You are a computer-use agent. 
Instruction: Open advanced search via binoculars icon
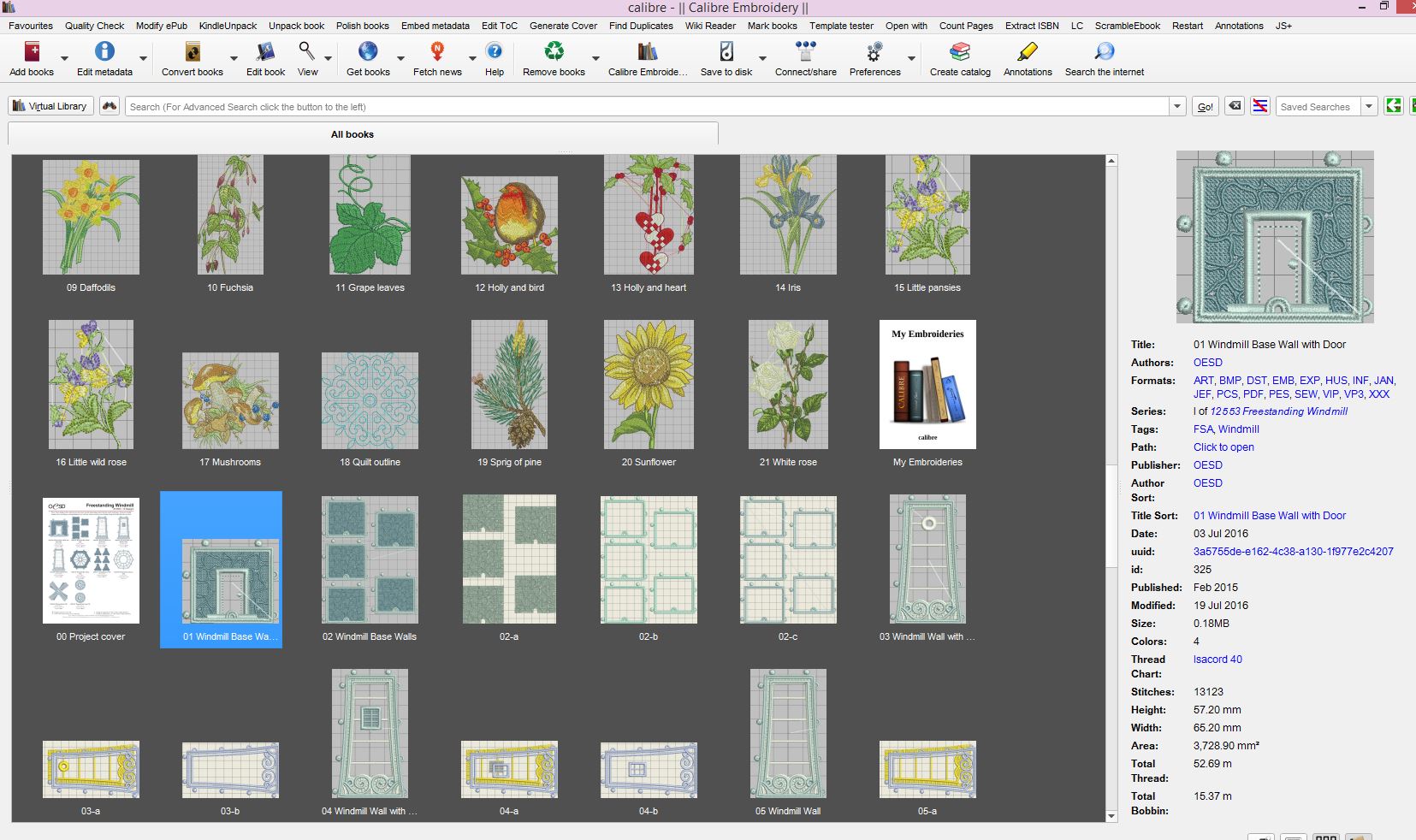tap(110, 106)
